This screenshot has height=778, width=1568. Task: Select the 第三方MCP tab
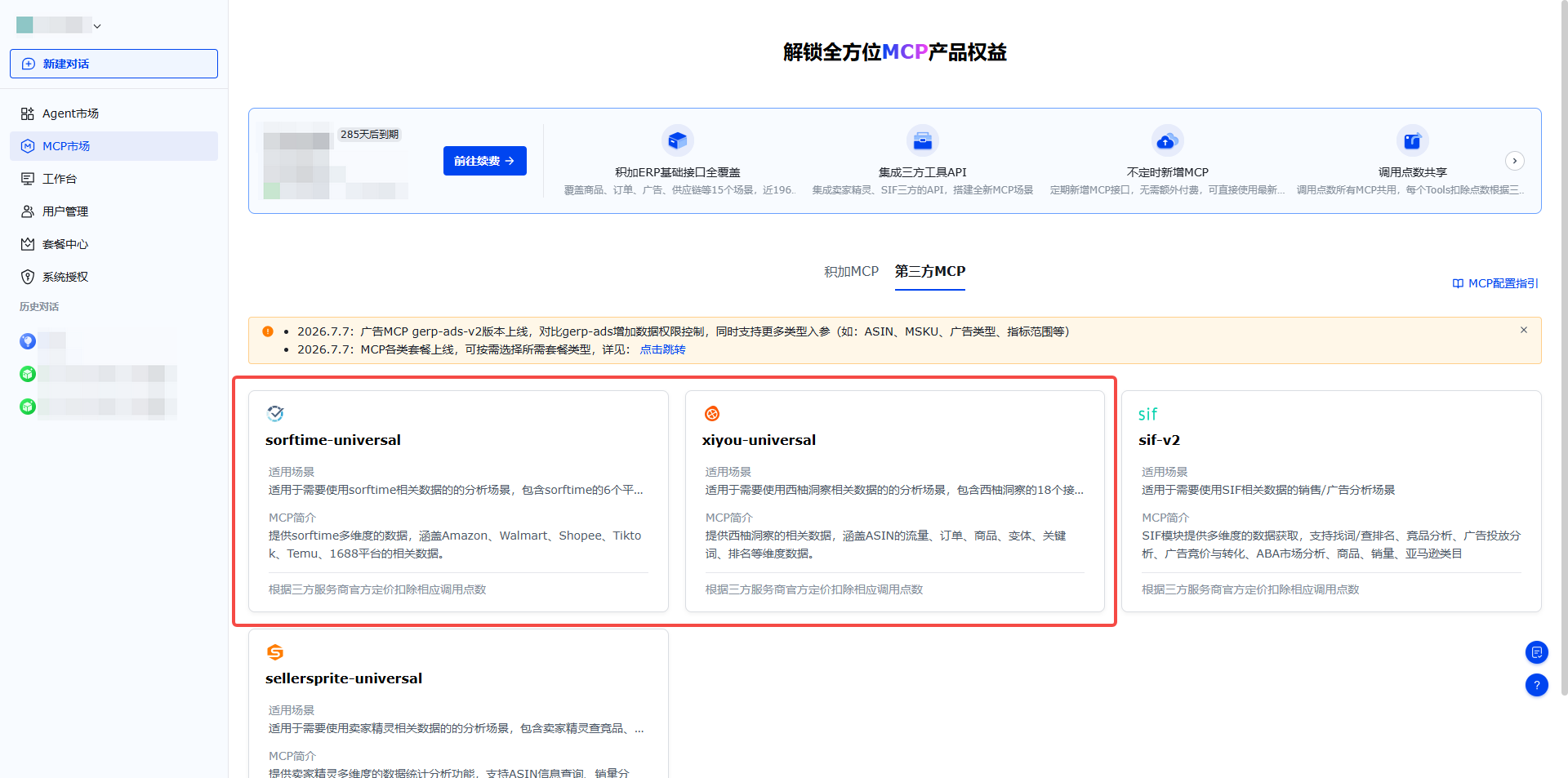(930, 272)
